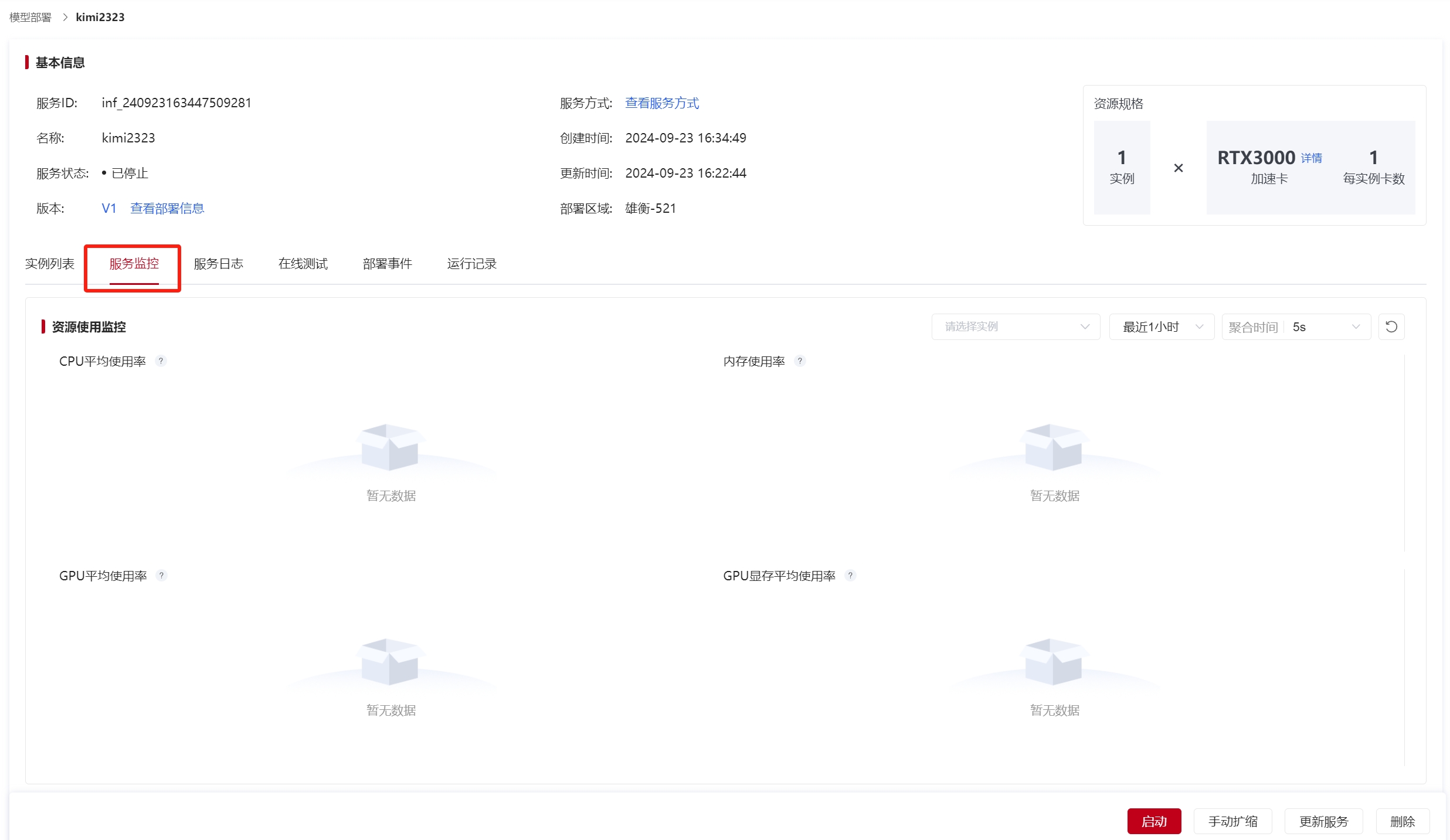Open the 查看服务方式 link
This screenshot has height=840, width=1450.
point(662,103)
